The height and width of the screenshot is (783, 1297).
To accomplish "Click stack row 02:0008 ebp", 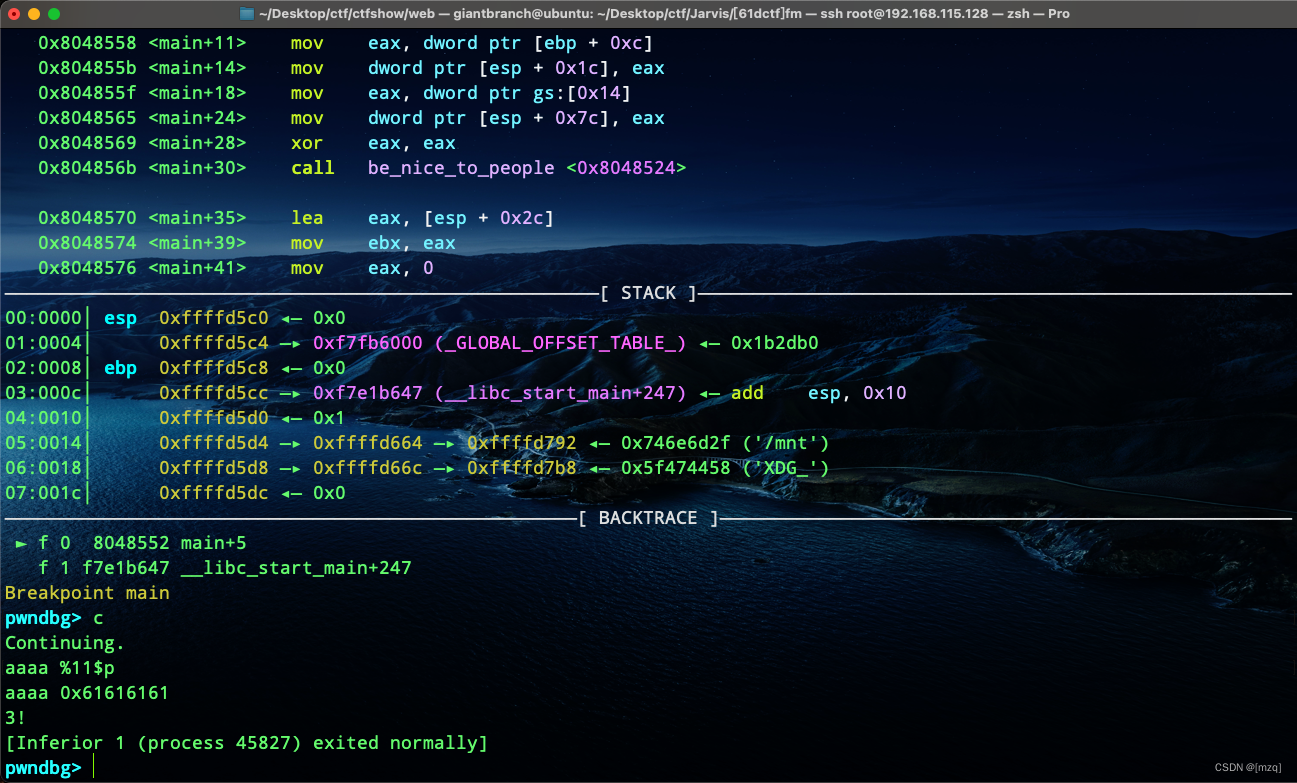I will point(175,368).
